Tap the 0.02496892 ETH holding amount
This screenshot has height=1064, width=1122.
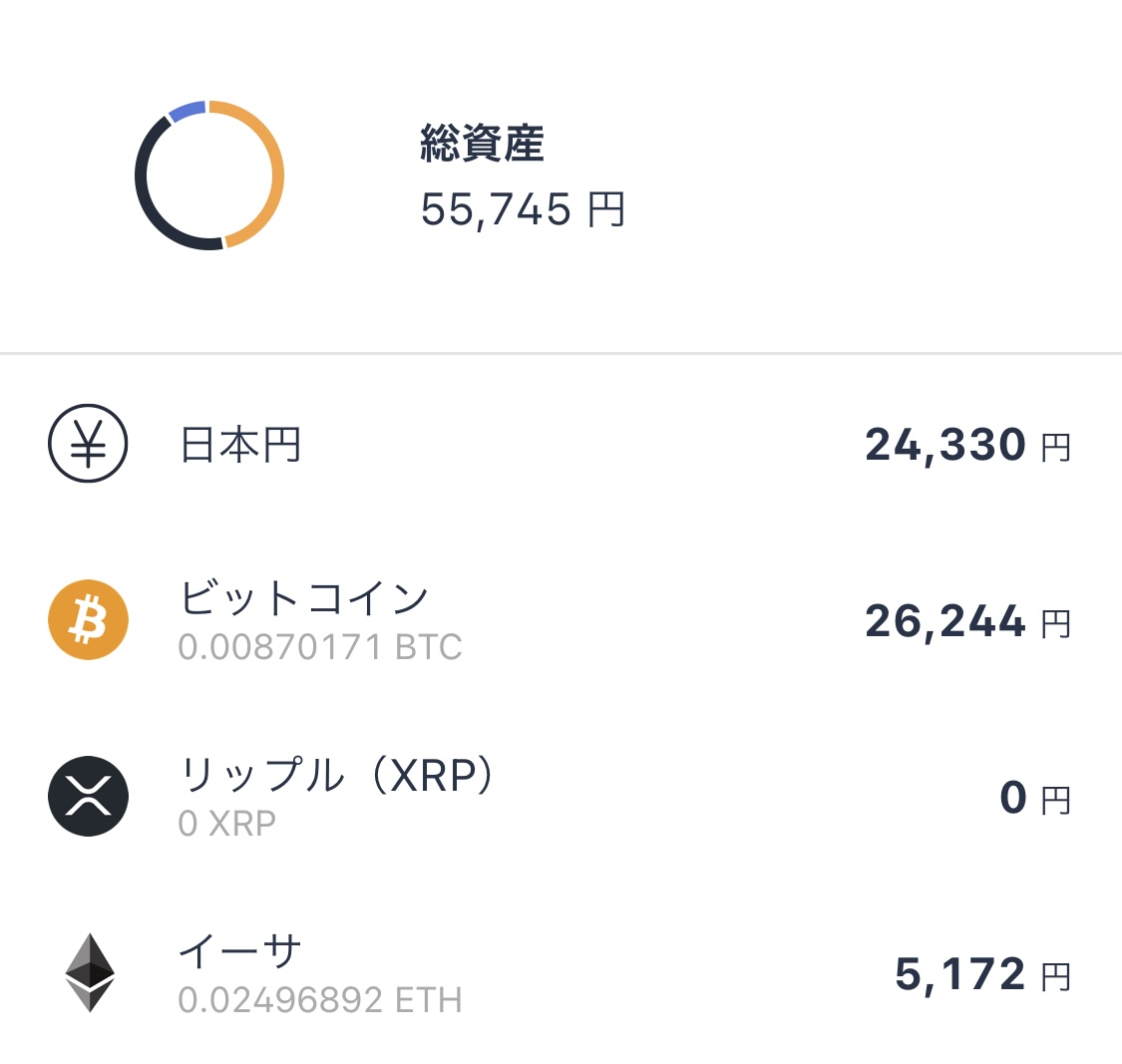coord(320,999)
